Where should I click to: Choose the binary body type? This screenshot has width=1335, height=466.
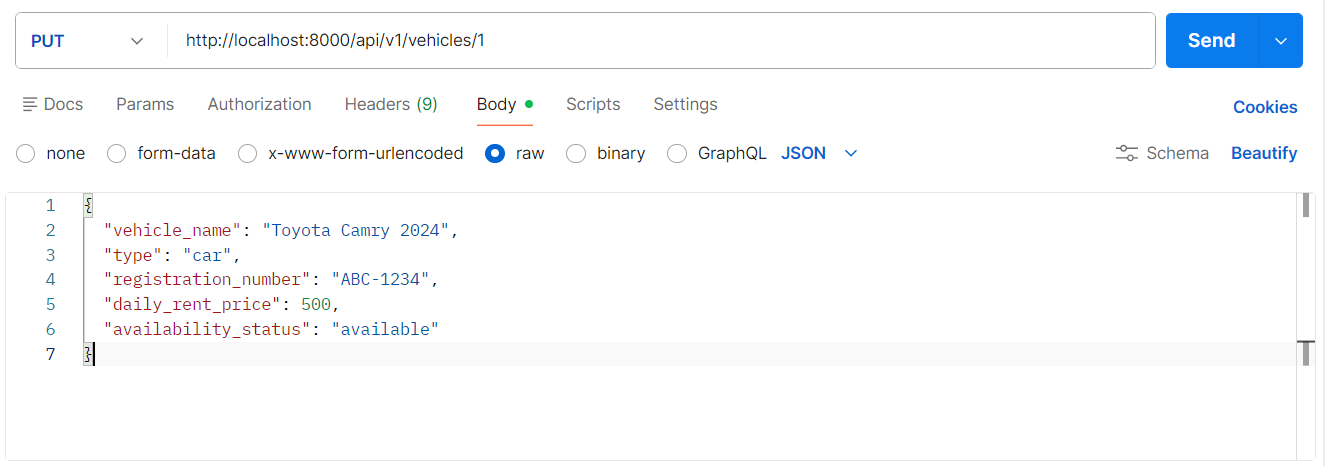pos(576,153)
